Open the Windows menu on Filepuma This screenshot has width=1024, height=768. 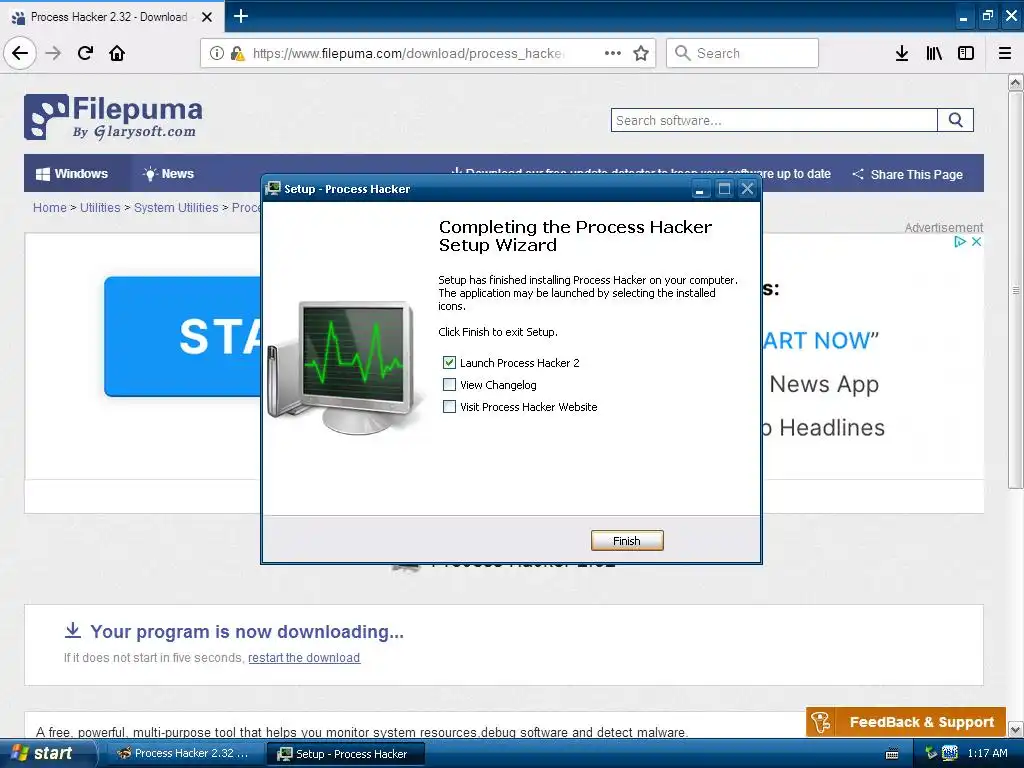click(x=72, y=174)
